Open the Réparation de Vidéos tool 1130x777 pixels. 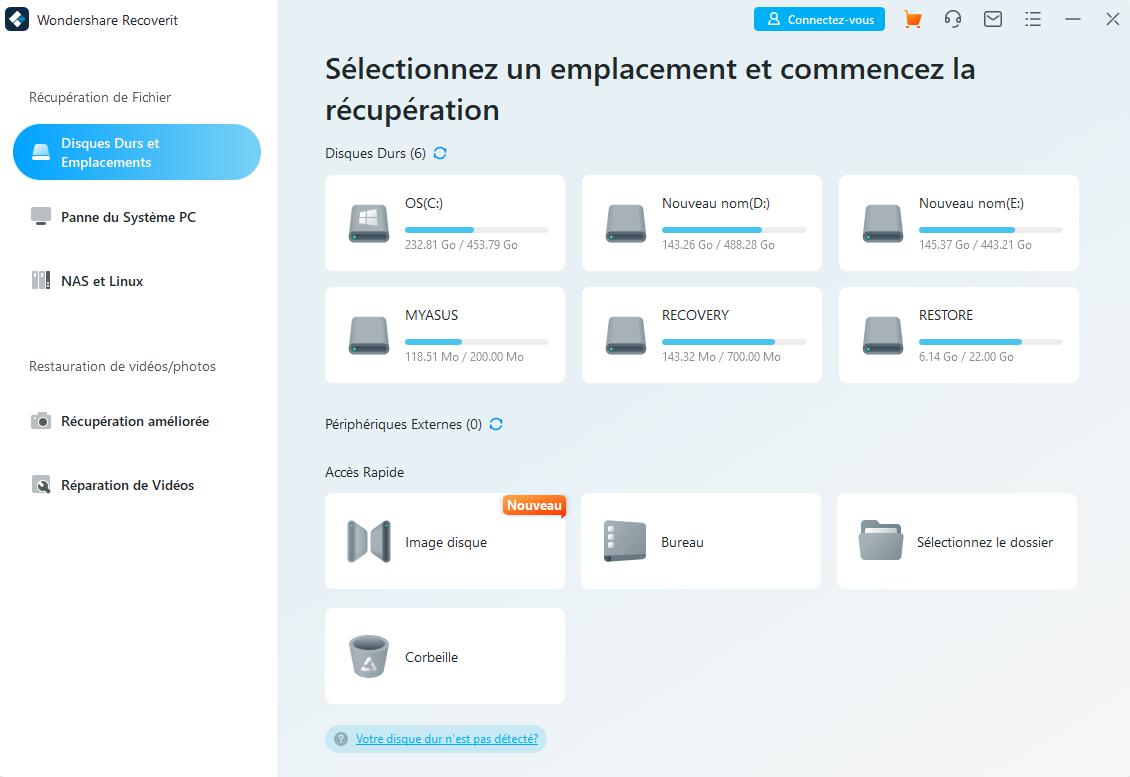128,485
